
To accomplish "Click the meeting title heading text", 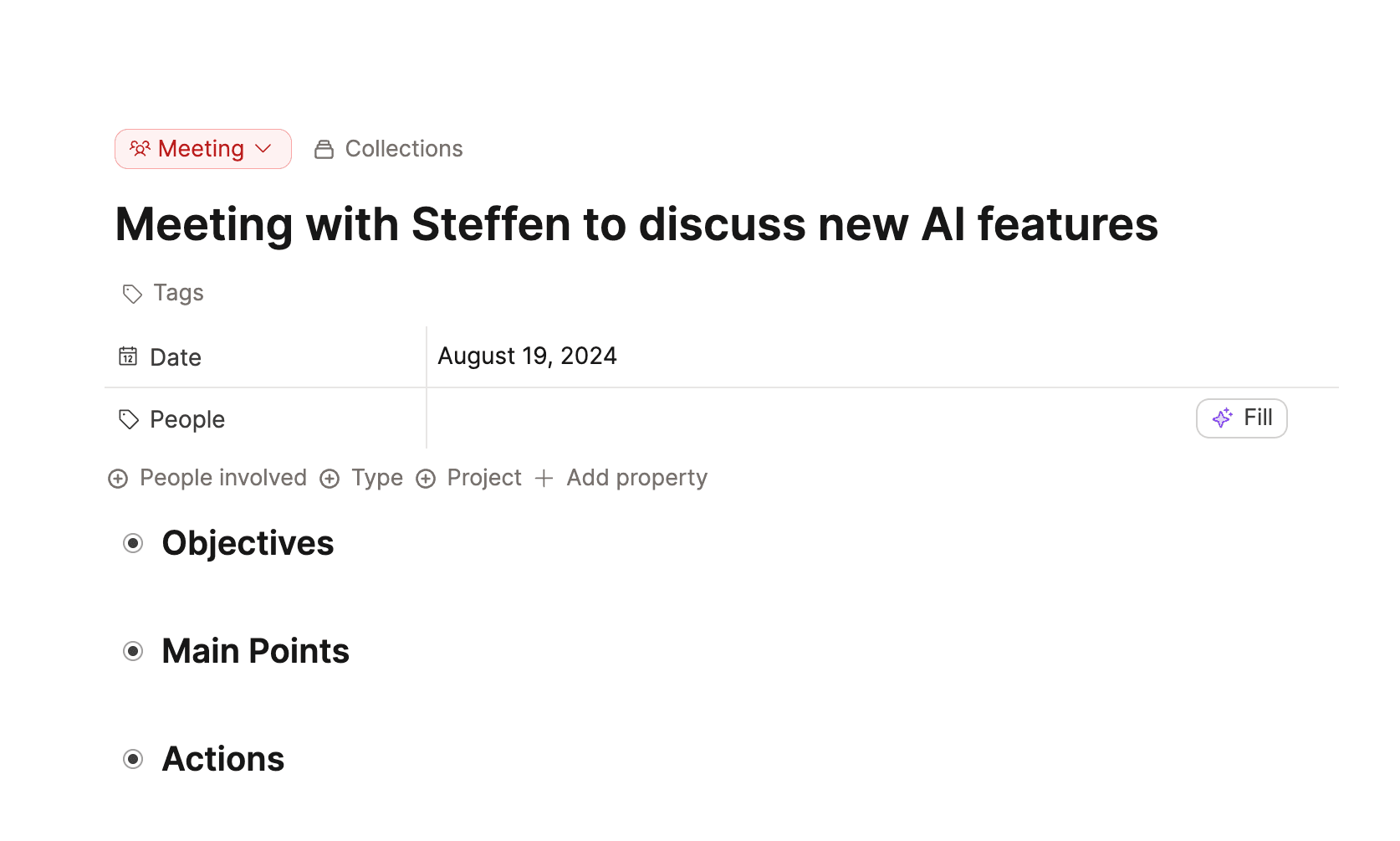I will pyautogui.click(x=636, y=224).
